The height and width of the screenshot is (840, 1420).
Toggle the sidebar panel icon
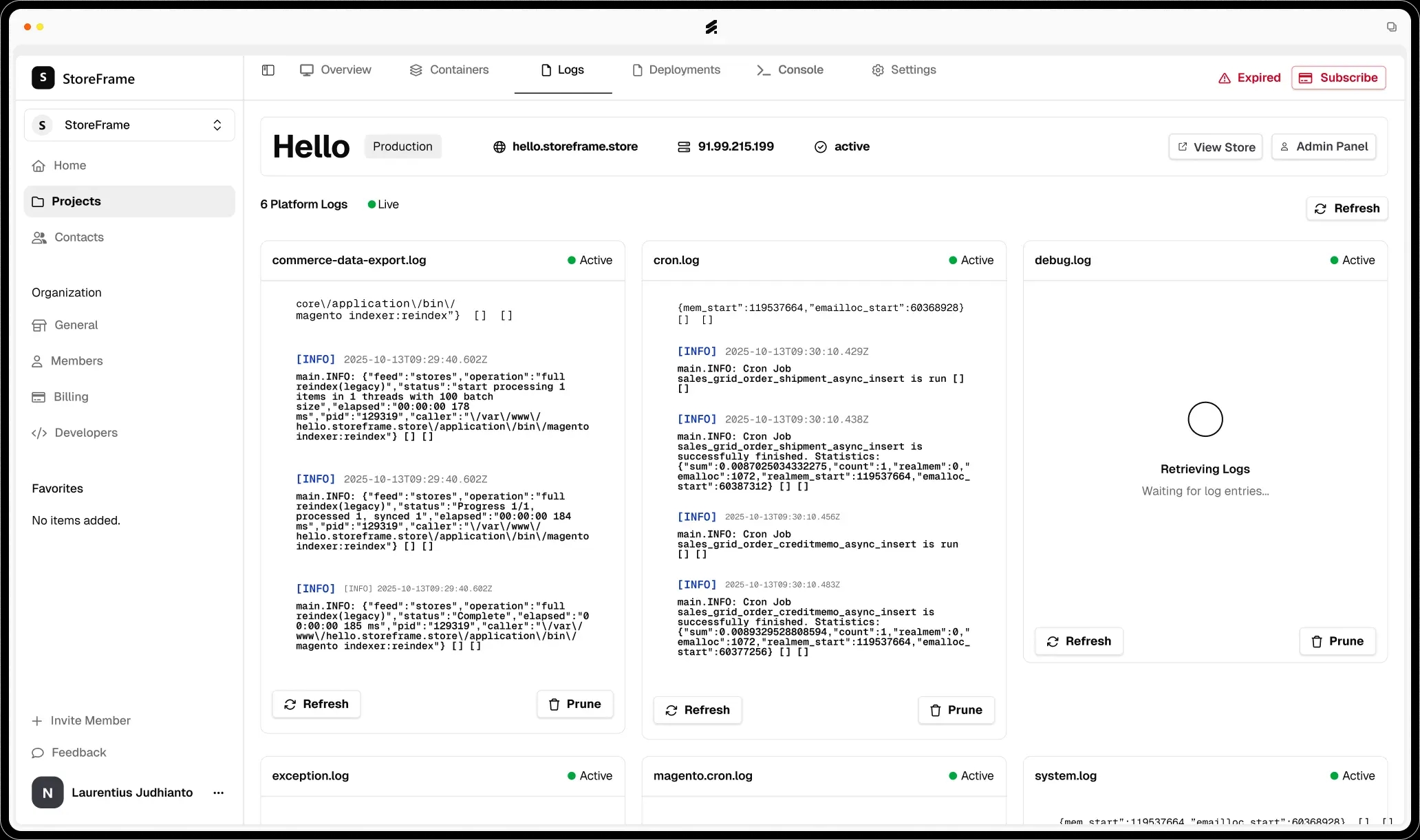[x=268, y=70]
